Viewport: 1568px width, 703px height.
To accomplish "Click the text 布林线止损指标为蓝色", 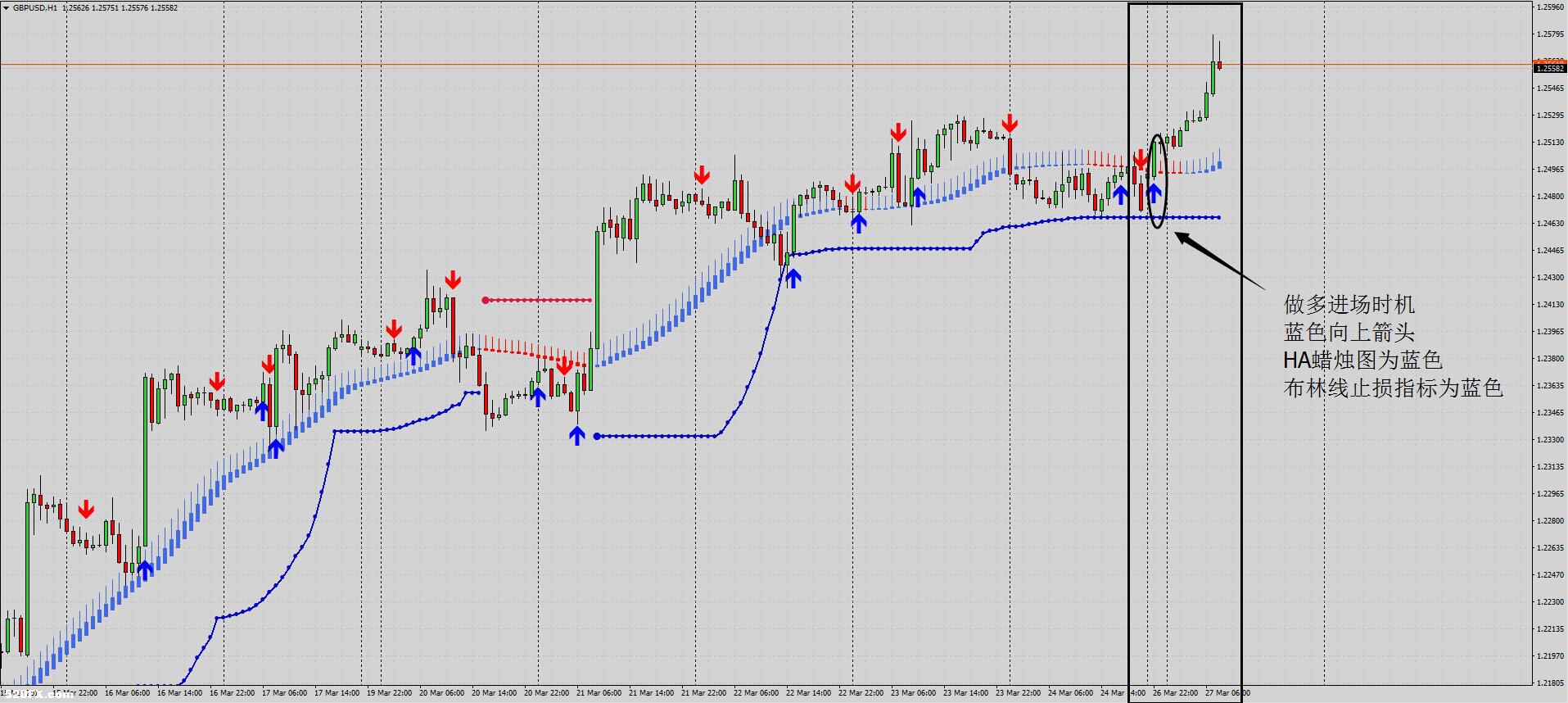I will click(1394, 388).
